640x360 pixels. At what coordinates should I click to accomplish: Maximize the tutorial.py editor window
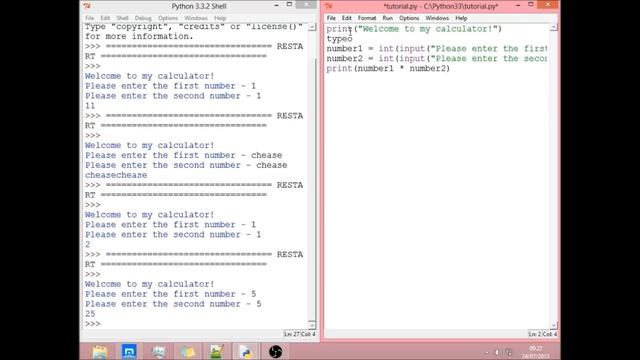click(x=531, y=4)
